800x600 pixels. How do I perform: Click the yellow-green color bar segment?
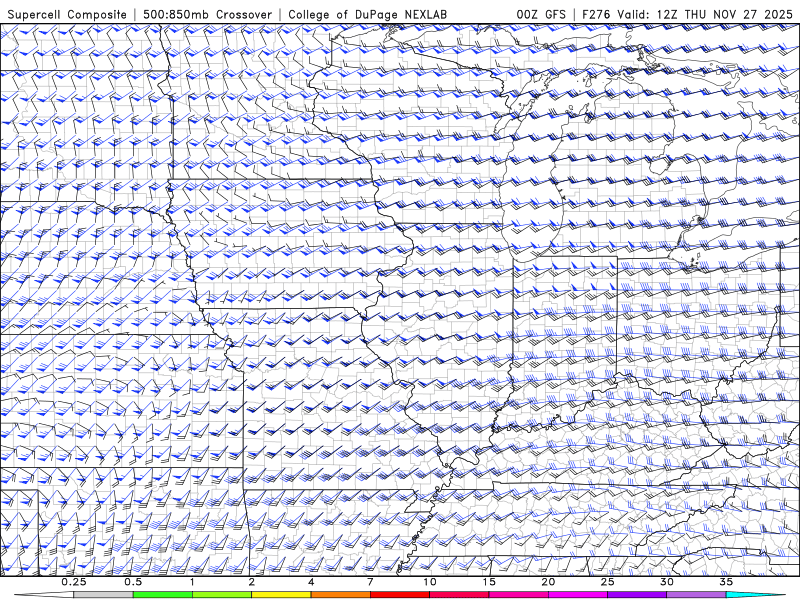tap(222, 595)
